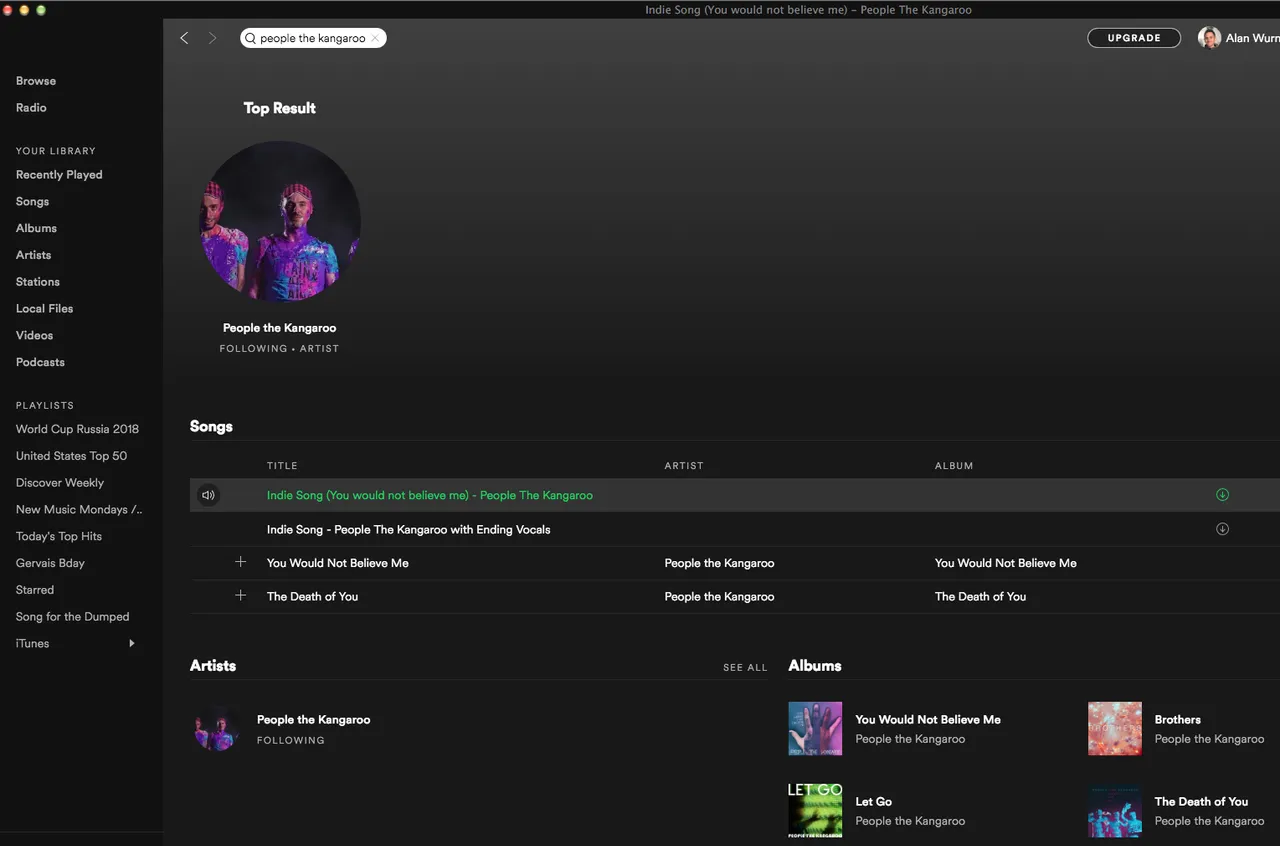Add The Death of You with plus icon
The width and height of the screenshot is (1280, 846).
240,596
